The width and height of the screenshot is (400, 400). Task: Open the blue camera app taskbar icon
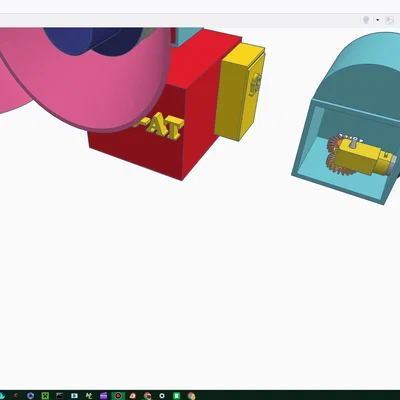coord(74,396)
